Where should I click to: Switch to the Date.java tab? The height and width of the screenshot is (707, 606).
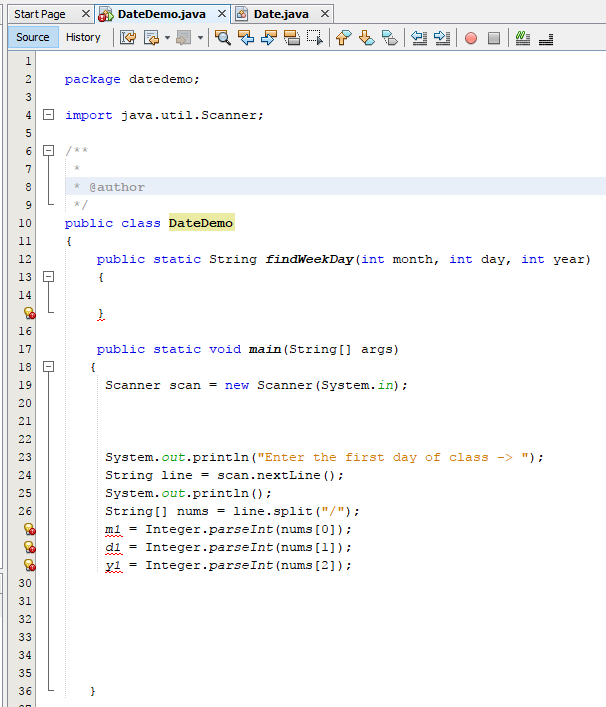tap(281, 14)
